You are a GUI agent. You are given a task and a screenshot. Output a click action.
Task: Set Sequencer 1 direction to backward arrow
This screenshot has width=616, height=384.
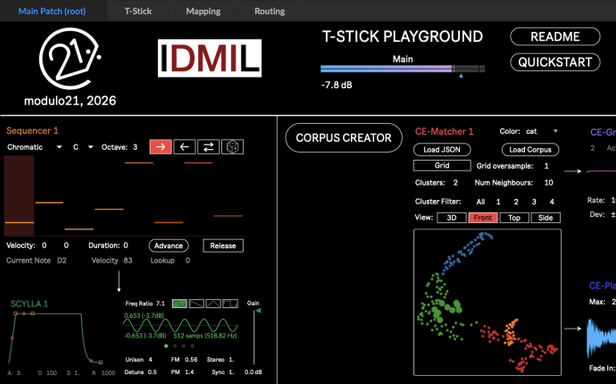tap(184, 147)
